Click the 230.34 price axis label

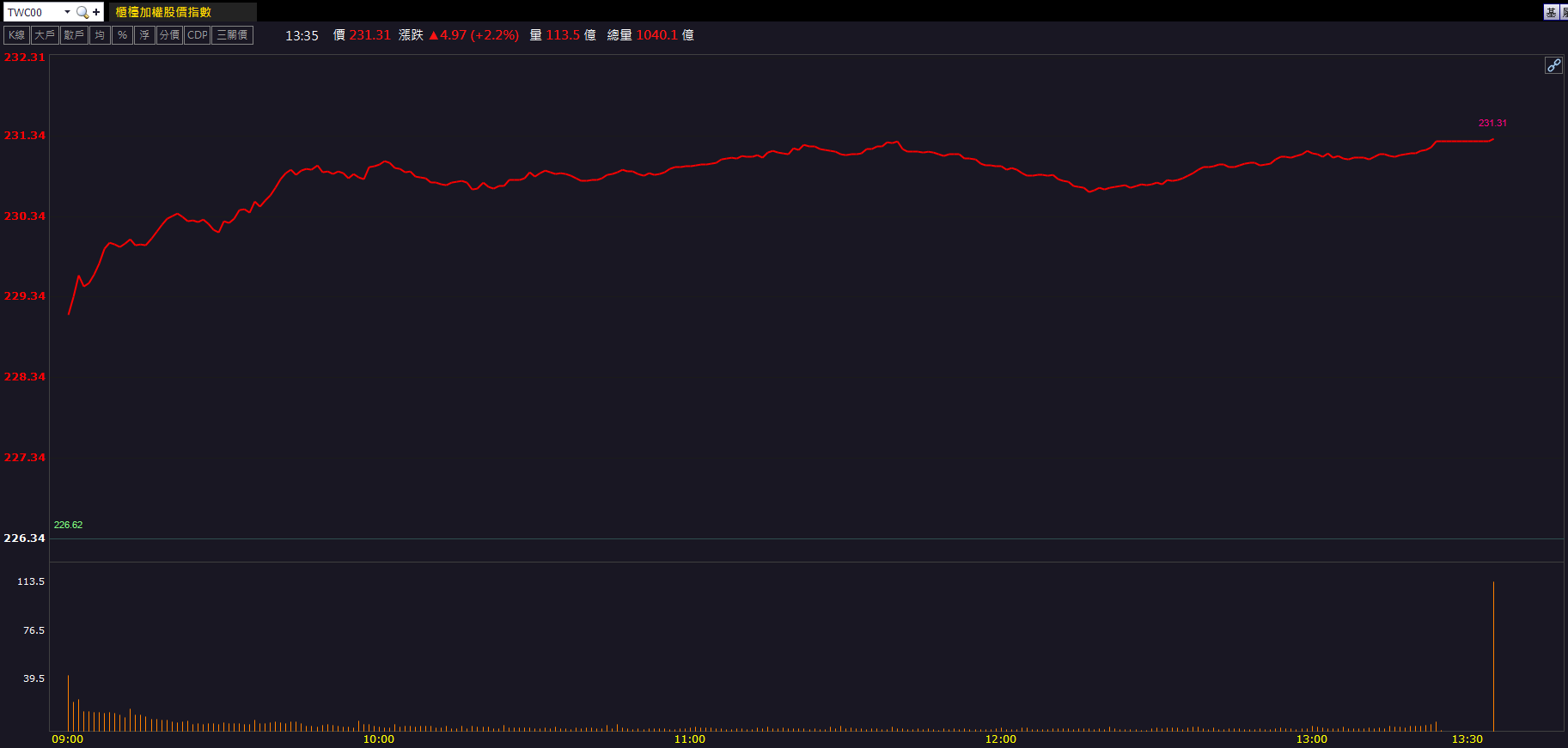24,216
